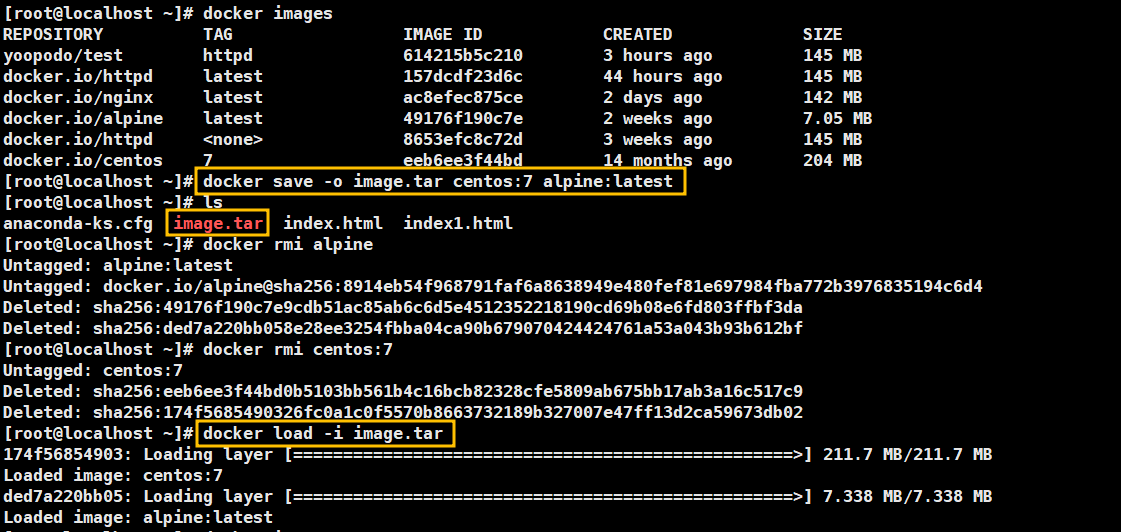This screenshot has width=1121, height=532.
Task: Click the IMAGE ID column header
Action: [443, 34]
